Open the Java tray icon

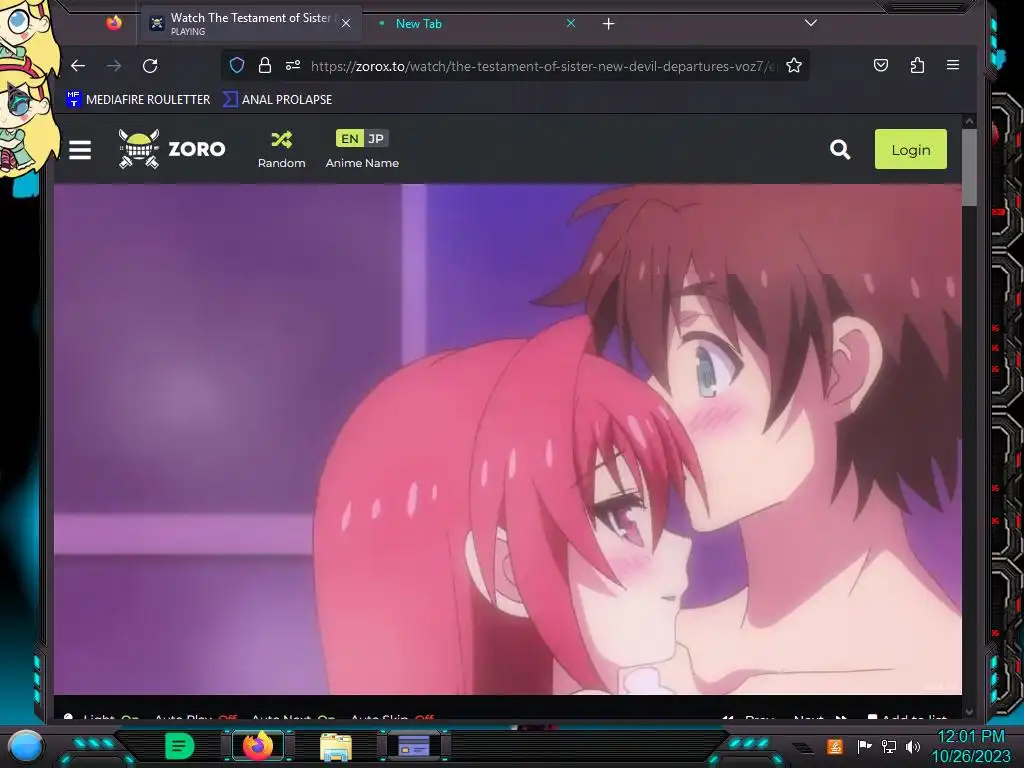pos(835,746)
